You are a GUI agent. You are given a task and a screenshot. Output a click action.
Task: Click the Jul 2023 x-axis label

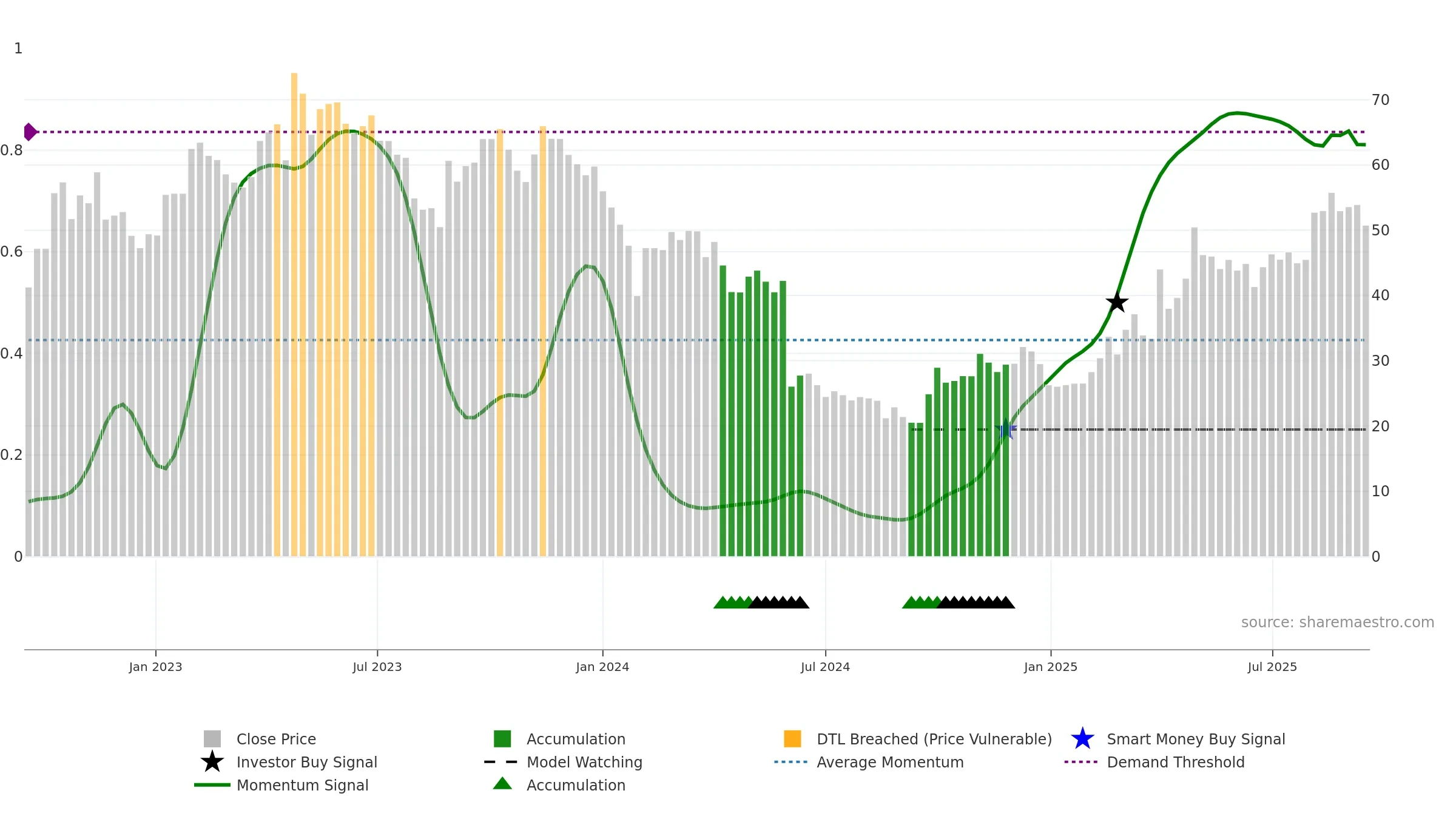[x=377, y=667]
